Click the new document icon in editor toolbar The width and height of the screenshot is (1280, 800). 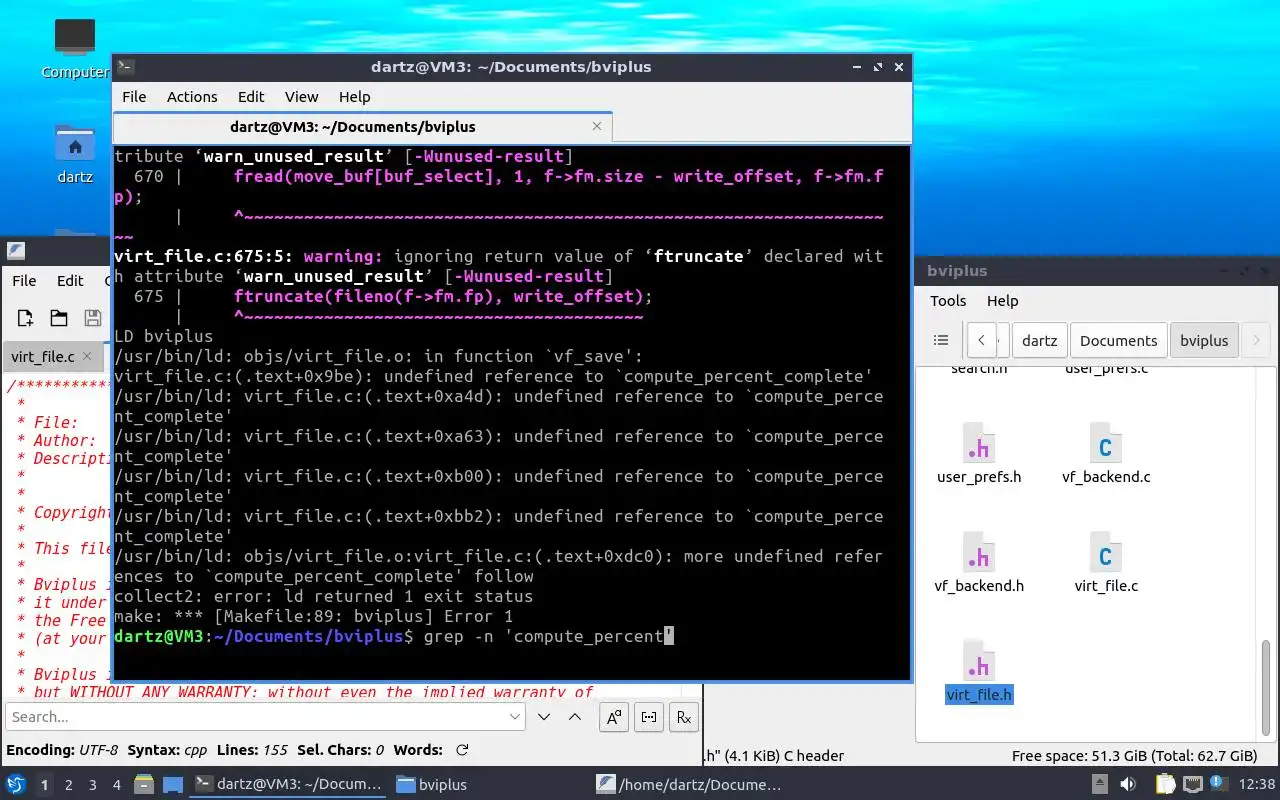(25, 318)
